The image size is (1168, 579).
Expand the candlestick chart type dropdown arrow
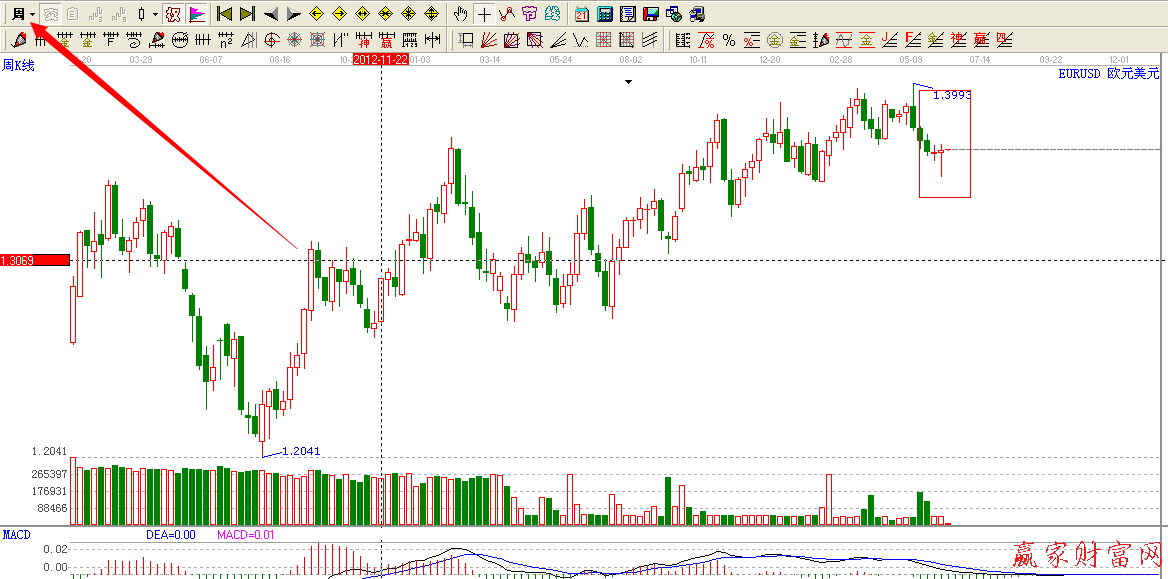pyautogui.click(x=155, y=14)
